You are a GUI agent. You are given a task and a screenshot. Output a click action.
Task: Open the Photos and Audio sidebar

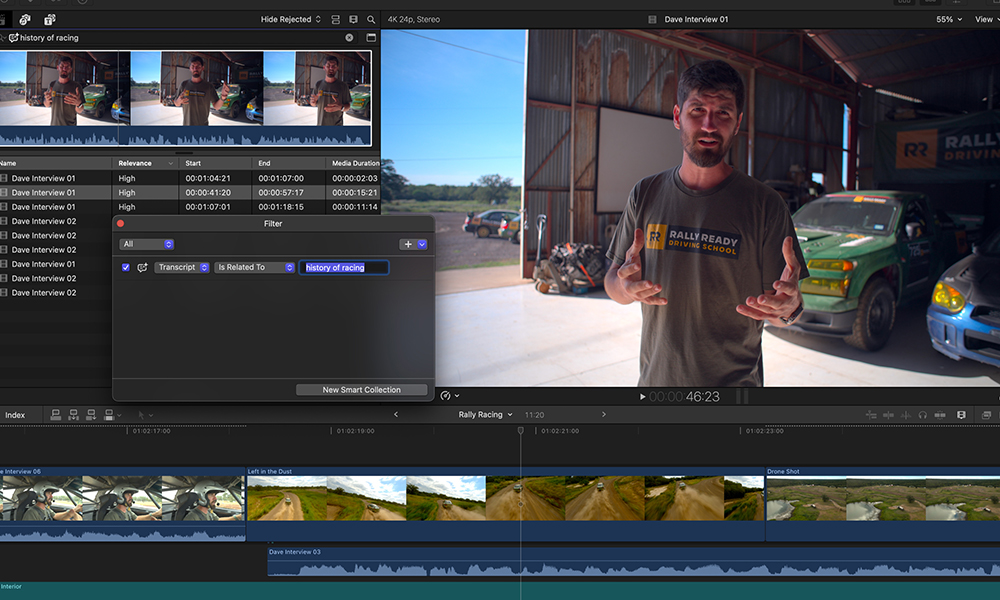pyautogui.click(x=25, y=20)
